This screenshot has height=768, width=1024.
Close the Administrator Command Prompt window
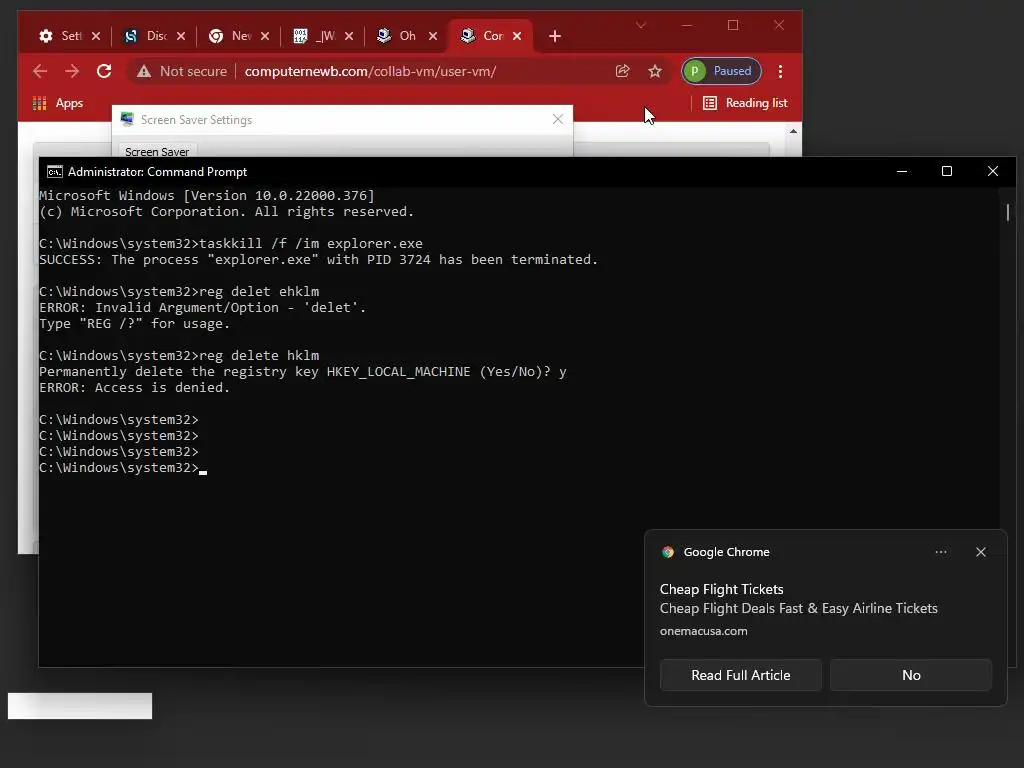tap(993, 171)
